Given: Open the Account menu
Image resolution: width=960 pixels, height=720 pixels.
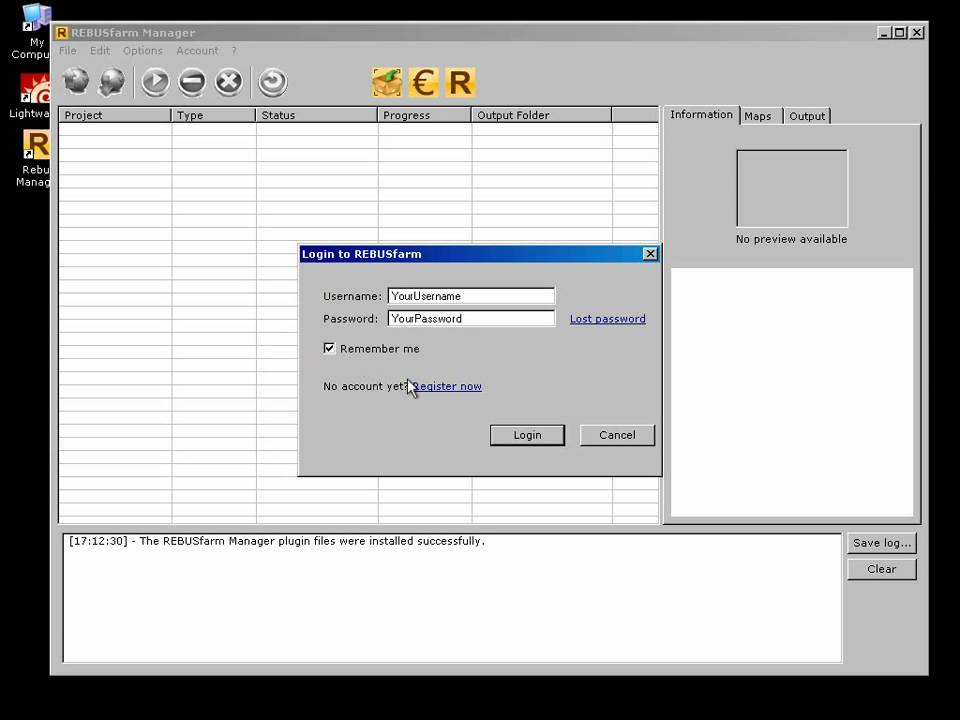Looking at the screenshot, I should pos(197,51).
